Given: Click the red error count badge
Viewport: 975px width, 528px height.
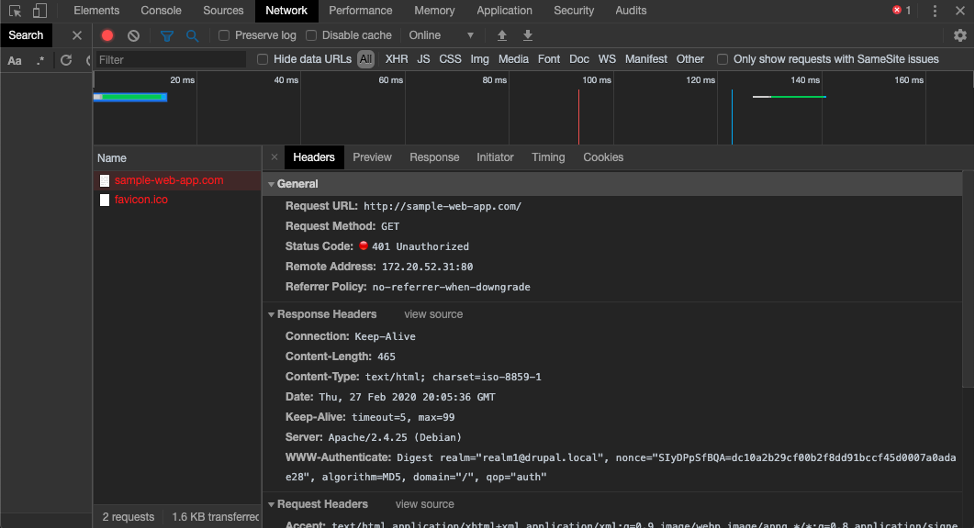Looking at the screenshot, I should coord(902,10).
